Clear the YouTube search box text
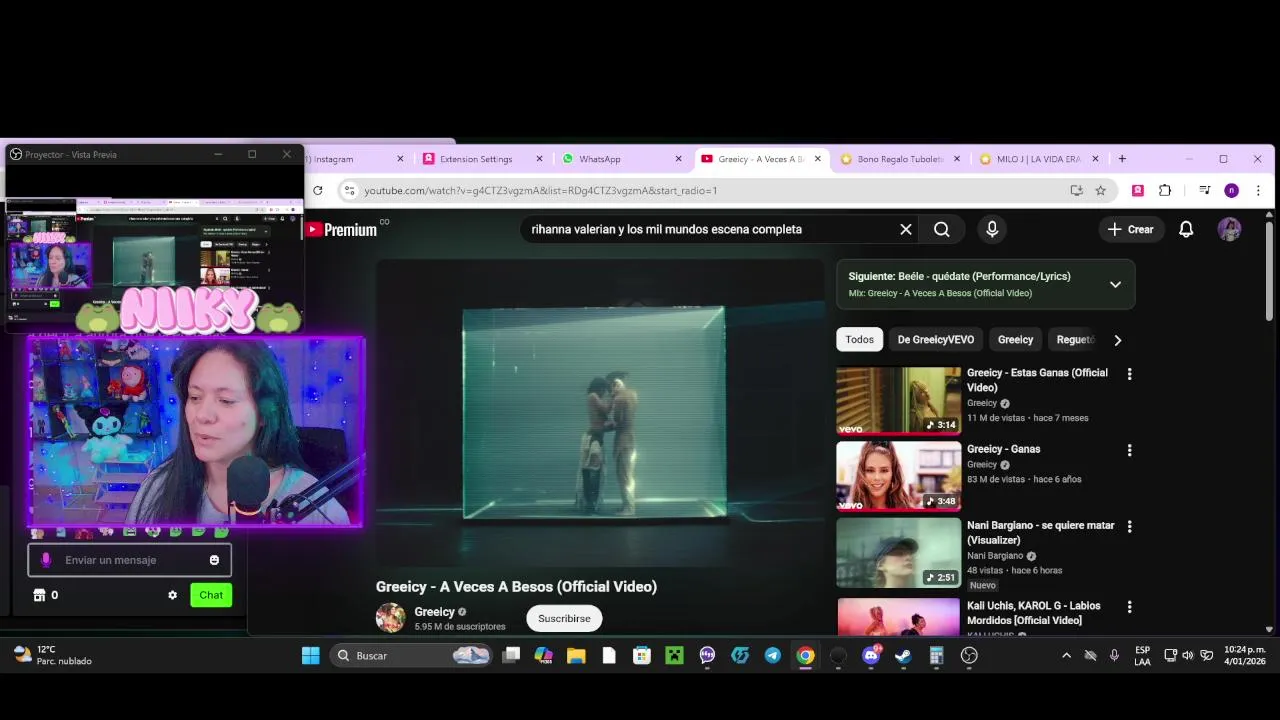 pos(906,229)
